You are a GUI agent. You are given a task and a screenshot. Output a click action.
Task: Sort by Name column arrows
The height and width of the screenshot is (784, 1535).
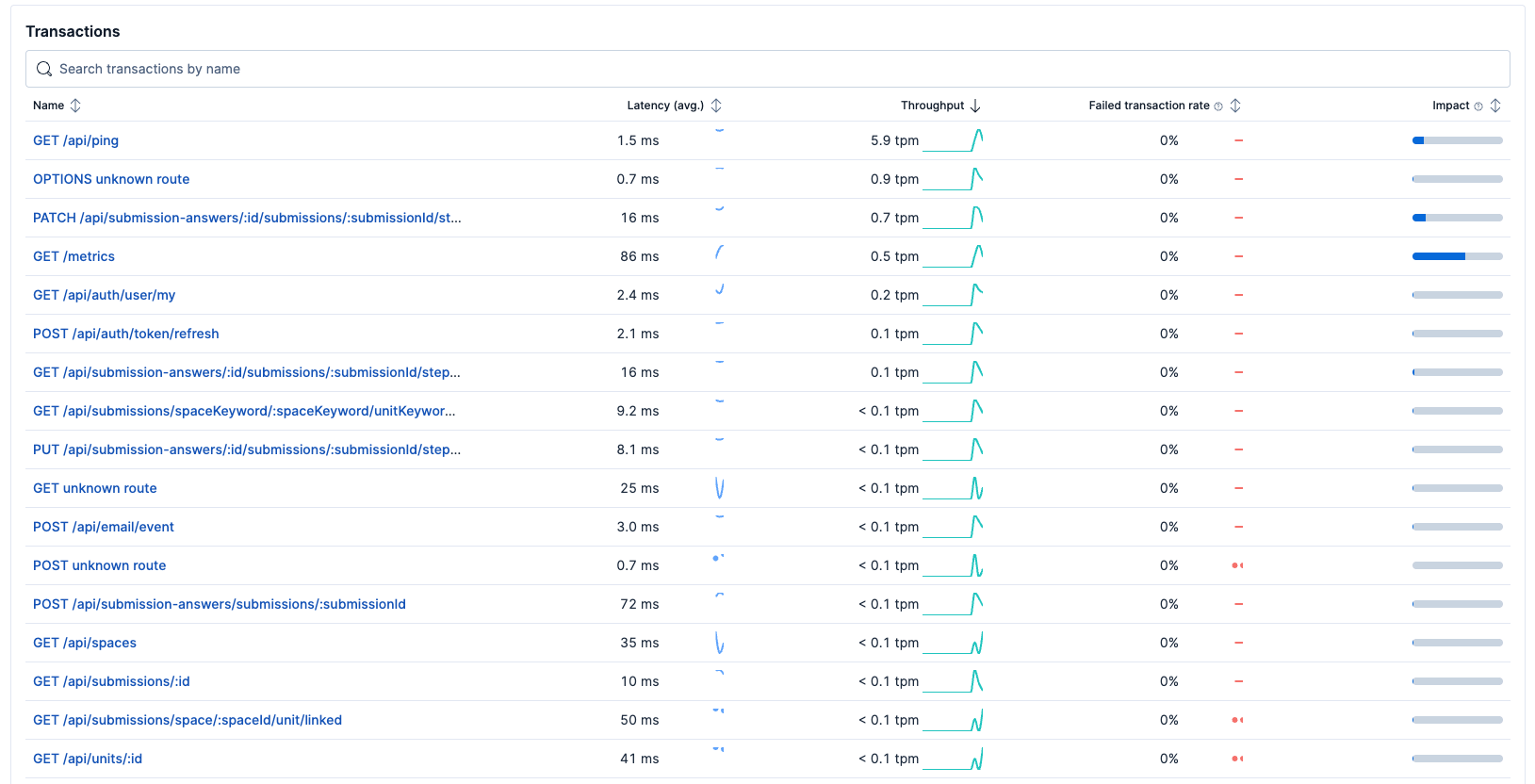coord(75,106)
